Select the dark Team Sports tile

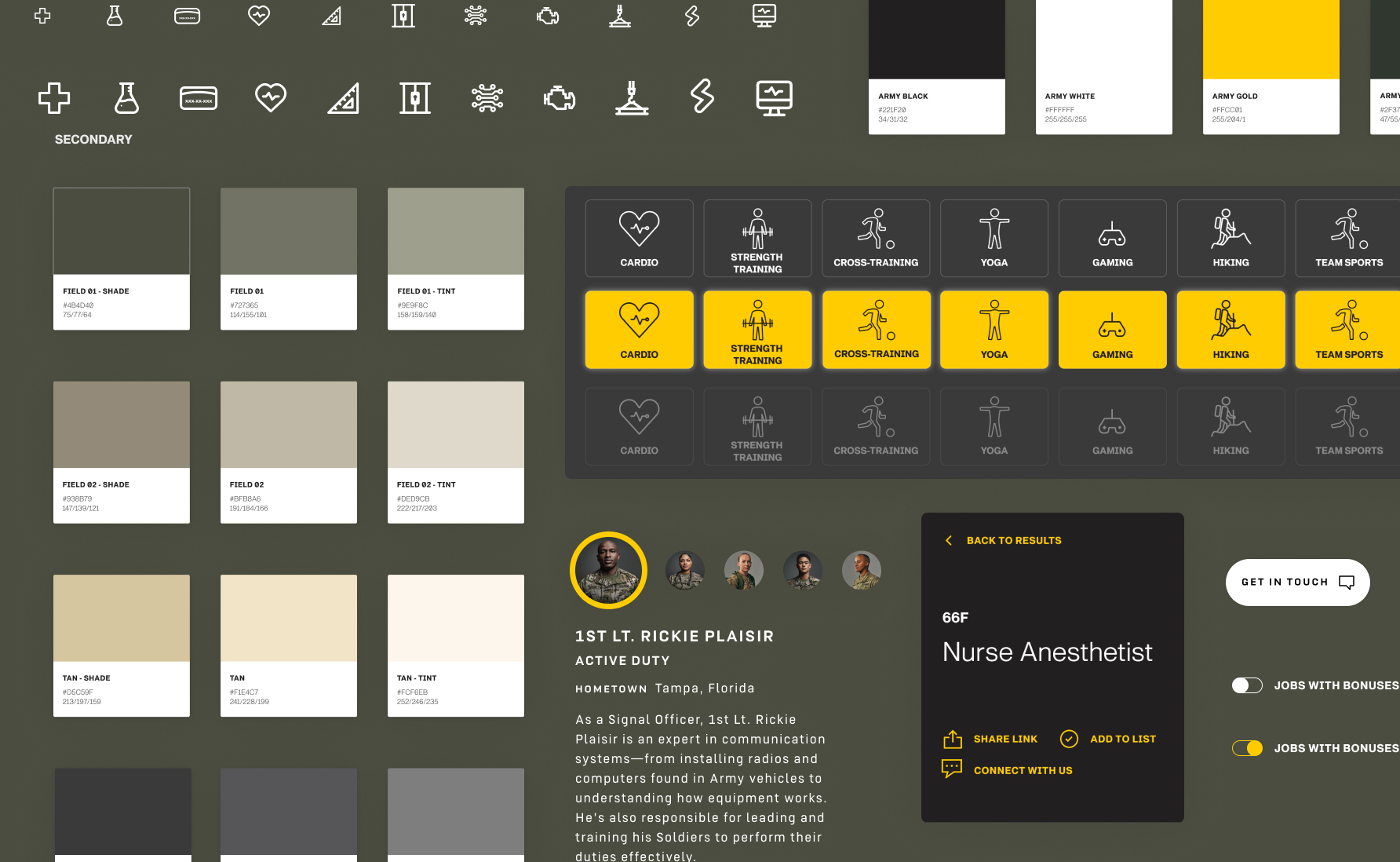coord(1347,239)
